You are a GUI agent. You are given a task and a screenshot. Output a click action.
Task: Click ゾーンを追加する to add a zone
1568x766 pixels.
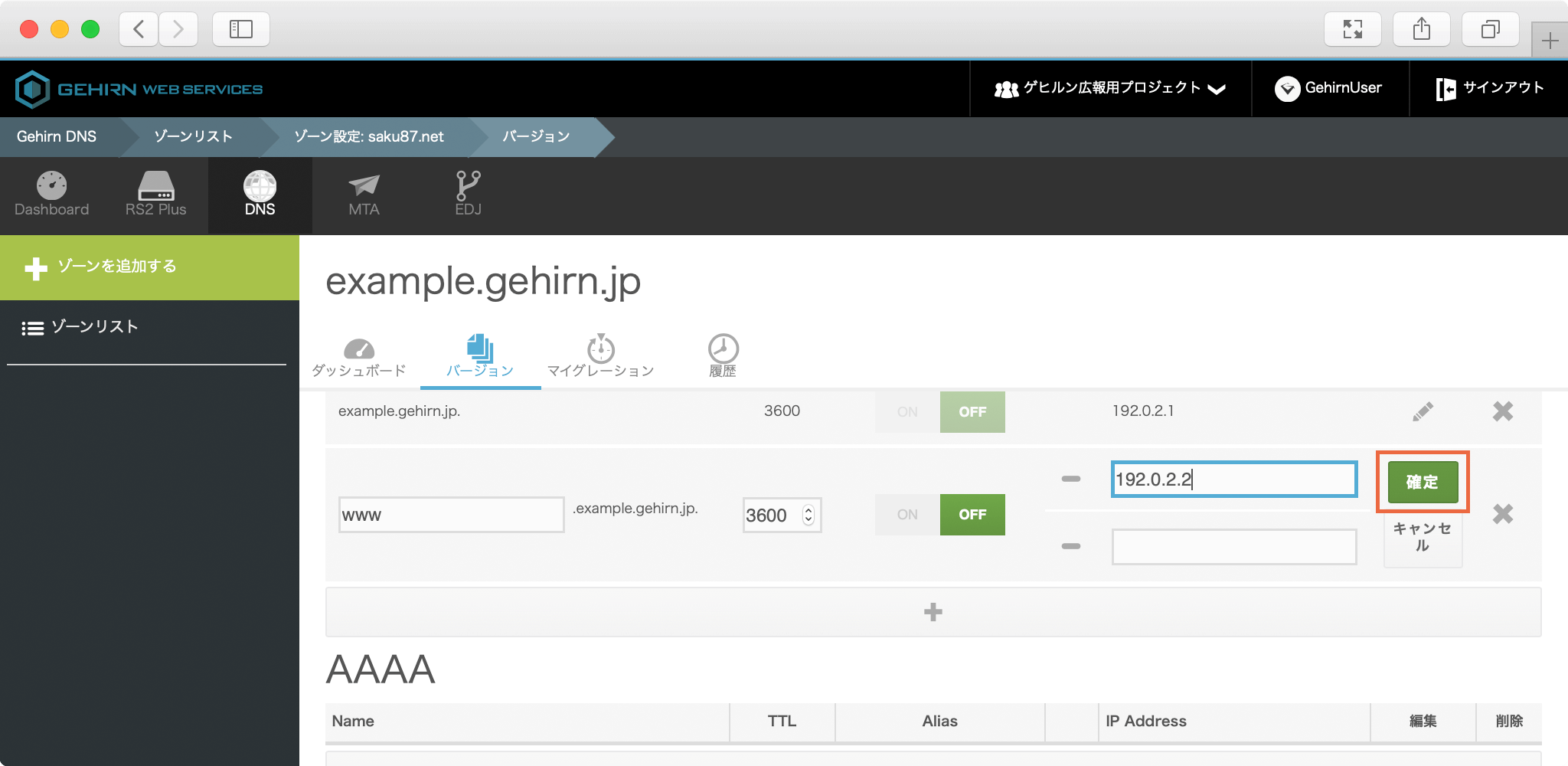pyautogui.click(x=149, y=267)
